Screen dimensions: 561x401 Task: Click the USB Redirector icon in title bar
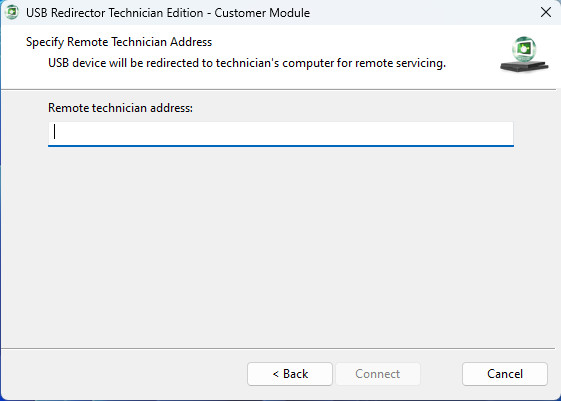12,13
